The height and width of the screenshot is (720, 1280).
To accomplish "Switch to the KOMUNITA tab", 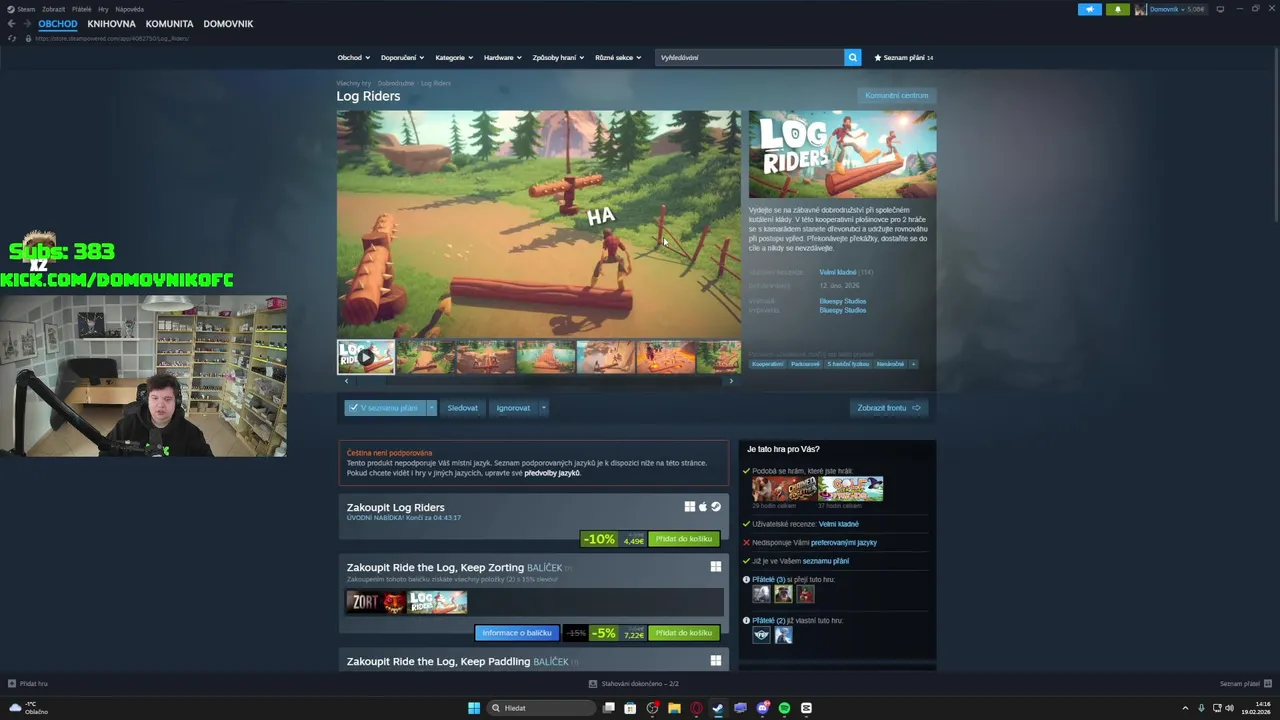I will pos(169,23).
